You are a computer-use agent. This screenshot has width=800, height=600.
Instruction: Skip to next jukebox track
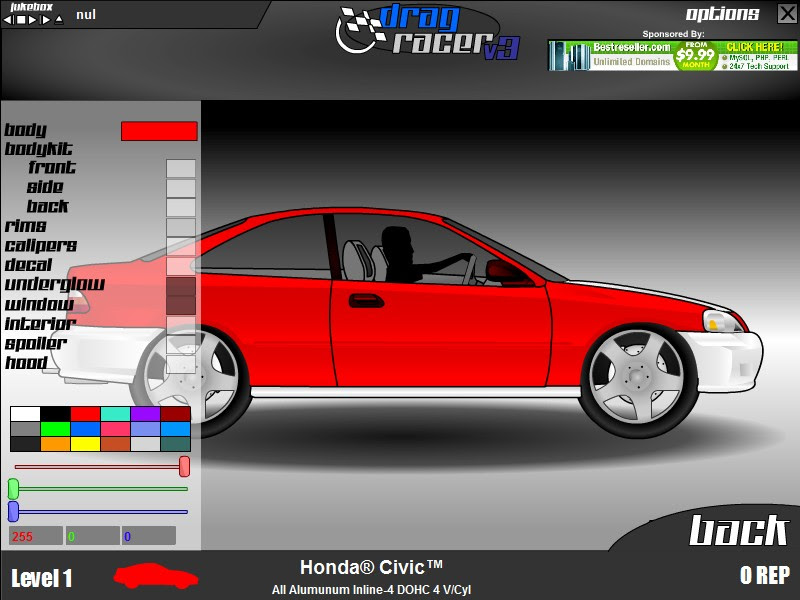tap(45, 20)
